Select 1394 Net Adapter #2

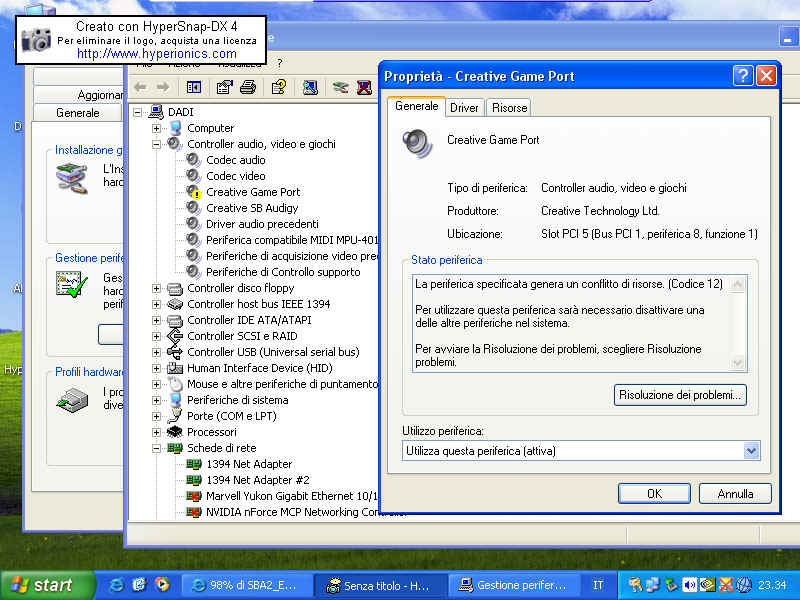(x=258, y=480)
